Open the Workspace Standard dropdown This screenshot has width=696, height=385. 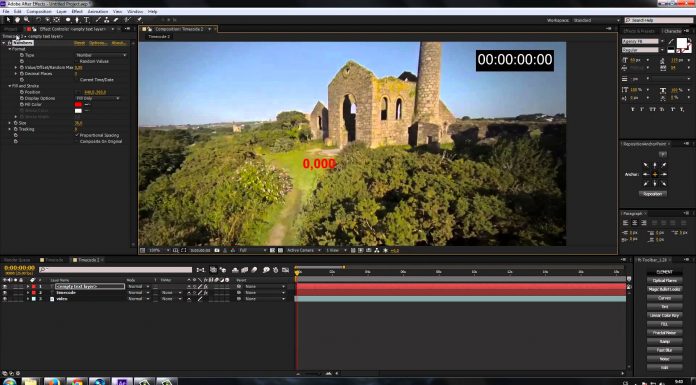[597, 20]
